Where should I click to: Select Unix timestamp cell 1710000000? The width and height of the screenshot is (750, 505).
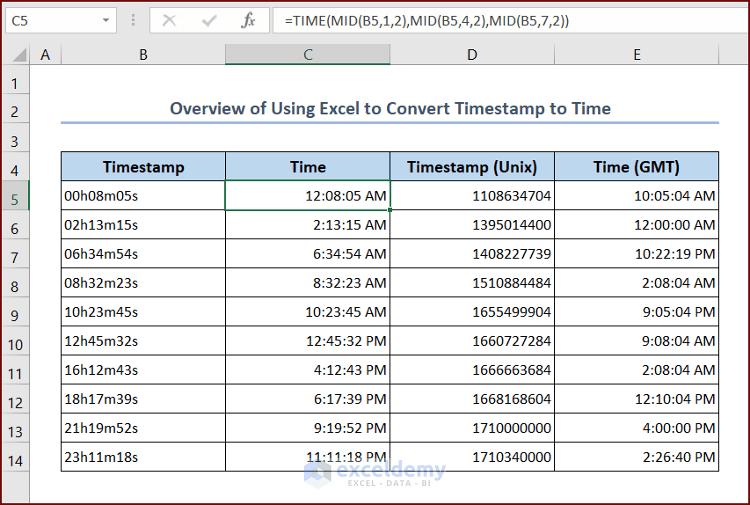pyautogui.click(x=472, y=428)
